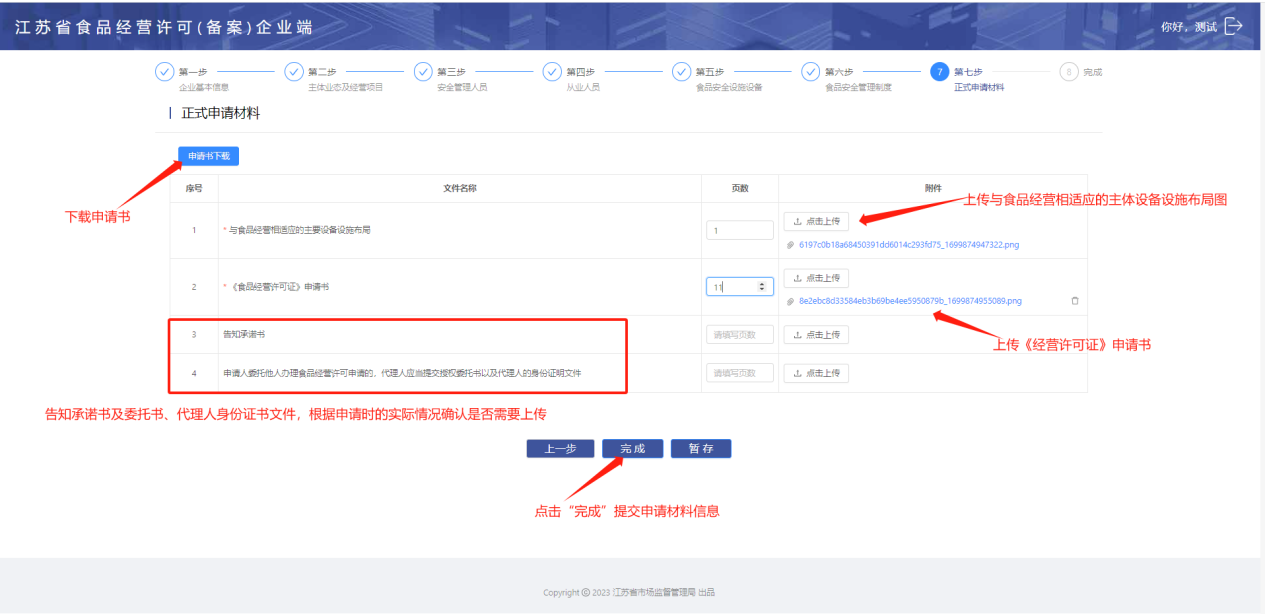Select the active 第七步 正式申请材料 step
Viewport: 1265px width, 614px height.
[x=939, y=72]
